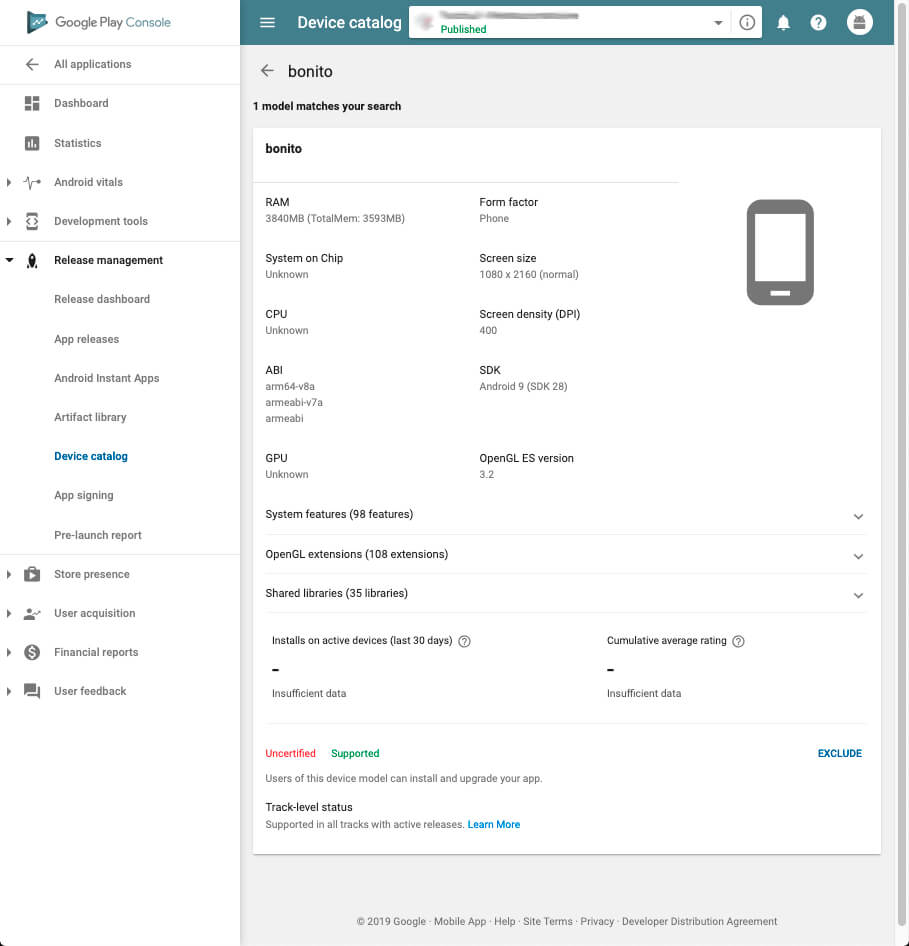Open the published app selector dropdown
The image size is (909, 946).
click(717, 21)
